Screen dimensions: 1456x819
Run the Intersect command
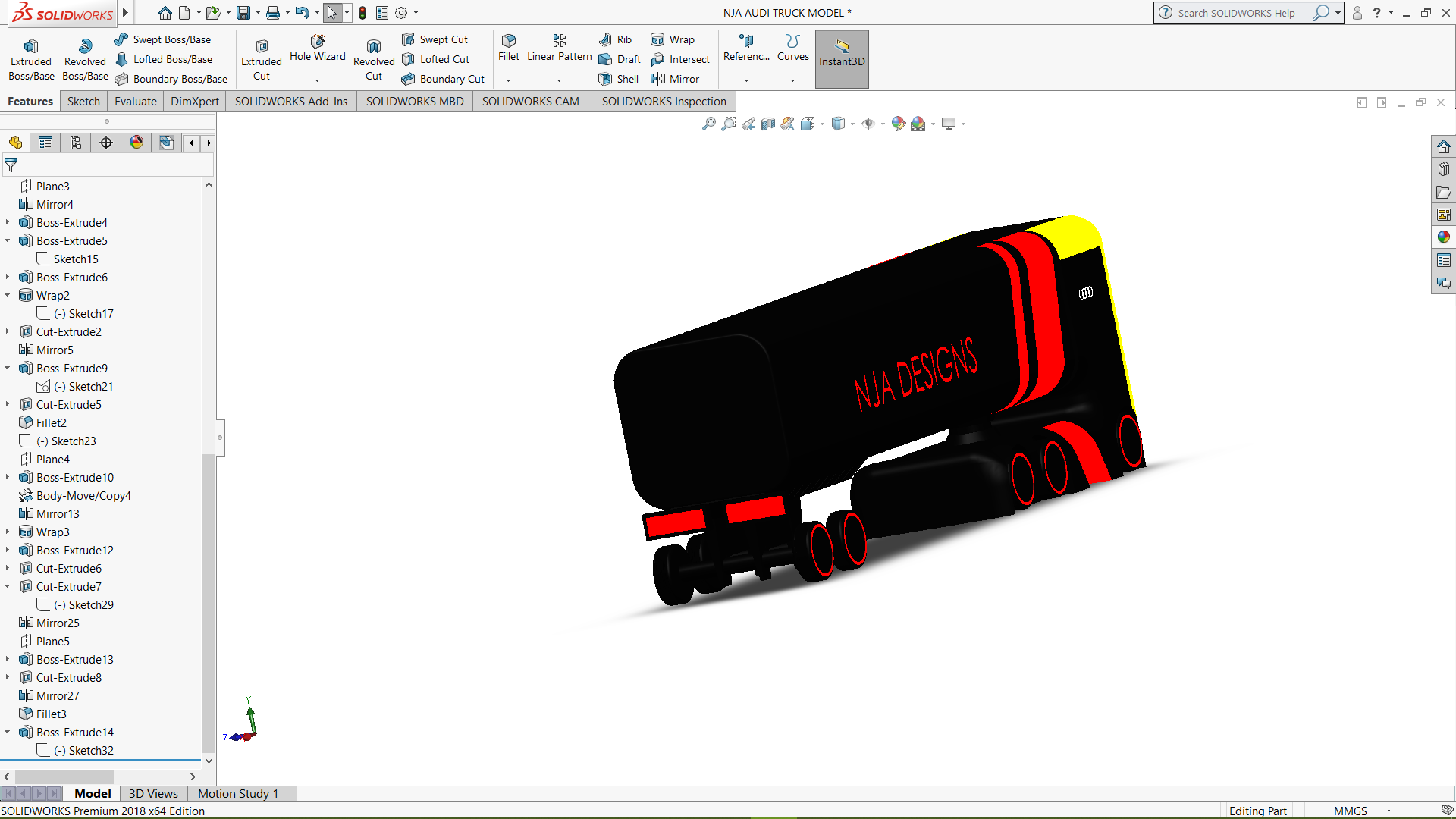680,59
